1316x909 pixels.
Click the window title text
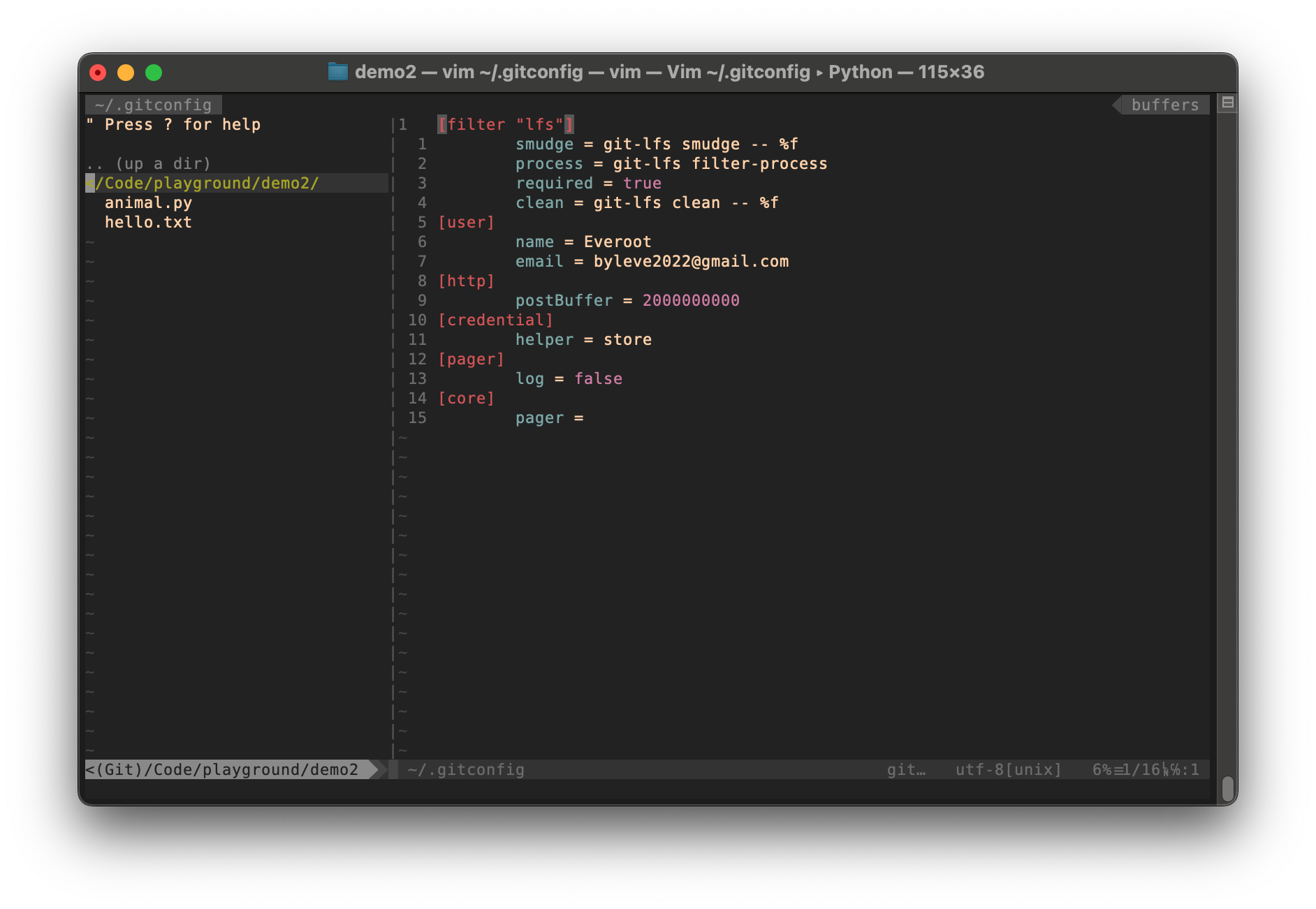tap(669, 72)
